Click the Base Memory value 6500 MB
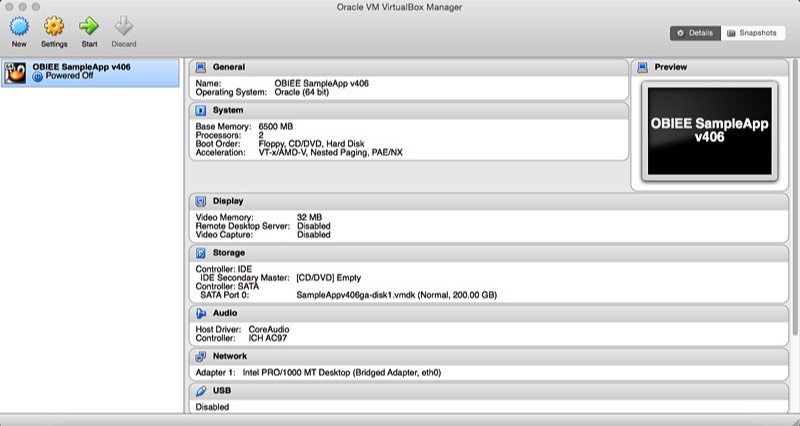This screenshot has height=426, width=800. 276,127
